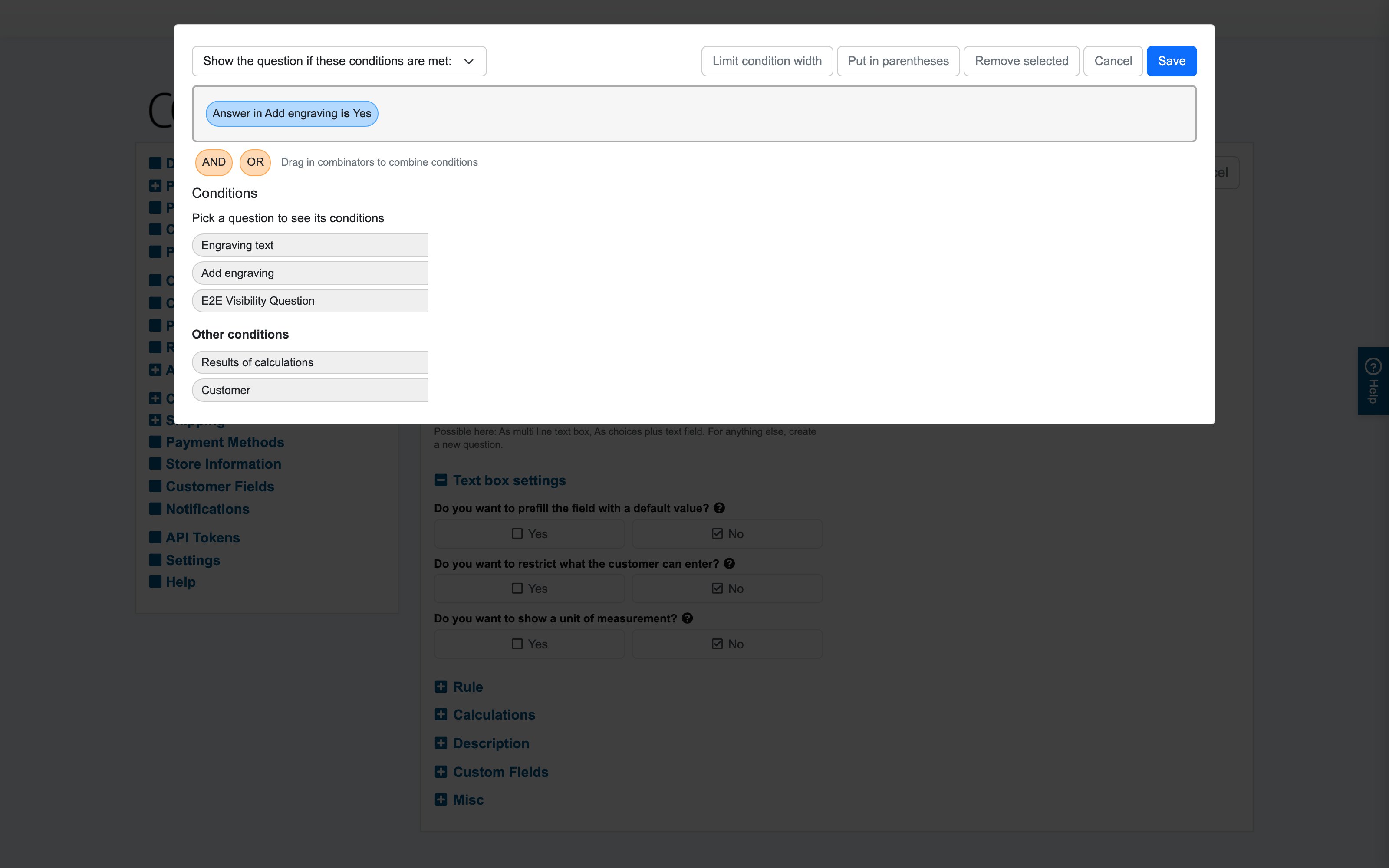Check Yes for restrict customer entry
1389x868 pixels.
[529, 589]
